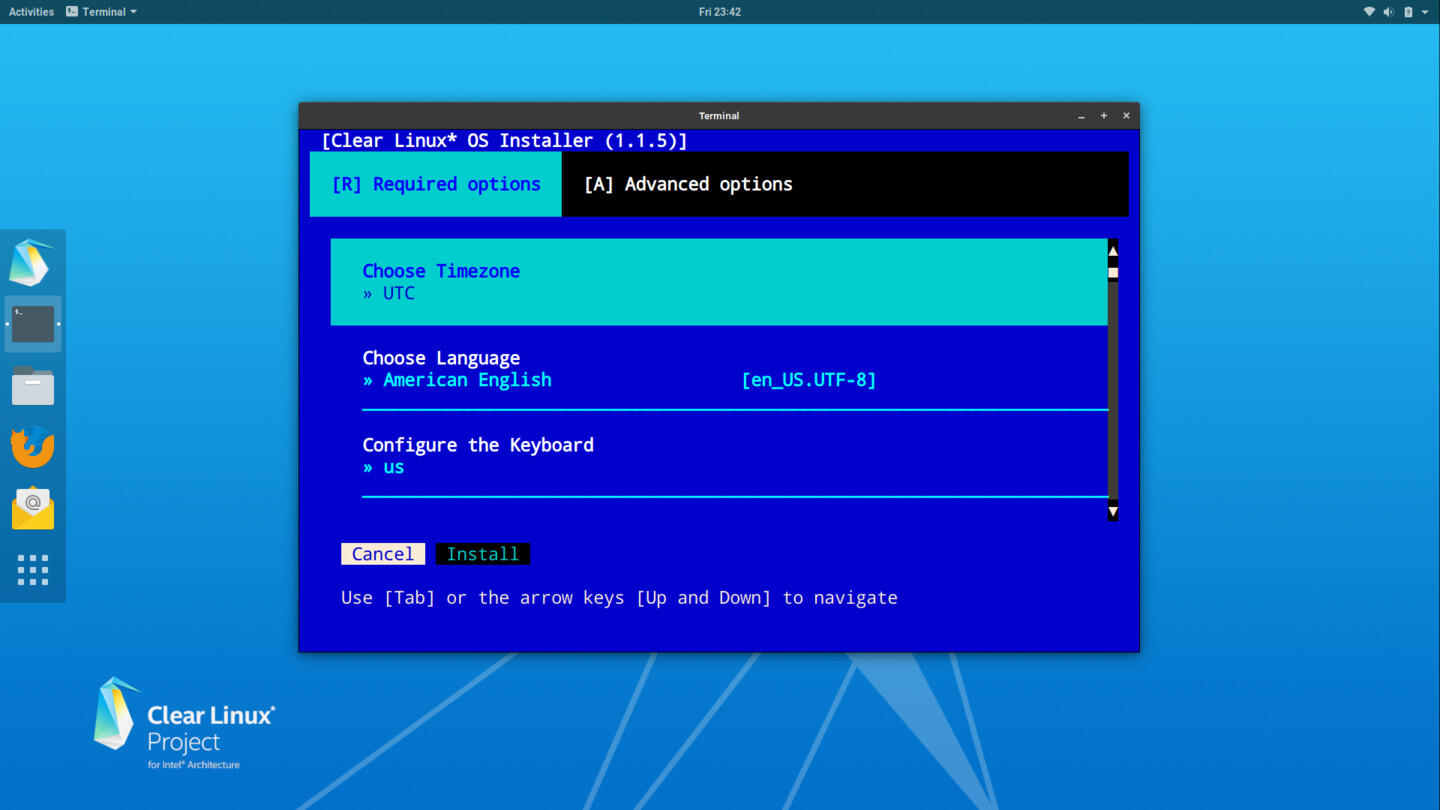The image size is (1440, 810).
Task: Open the volume icon in top bar
Action: coord(1388,12)
